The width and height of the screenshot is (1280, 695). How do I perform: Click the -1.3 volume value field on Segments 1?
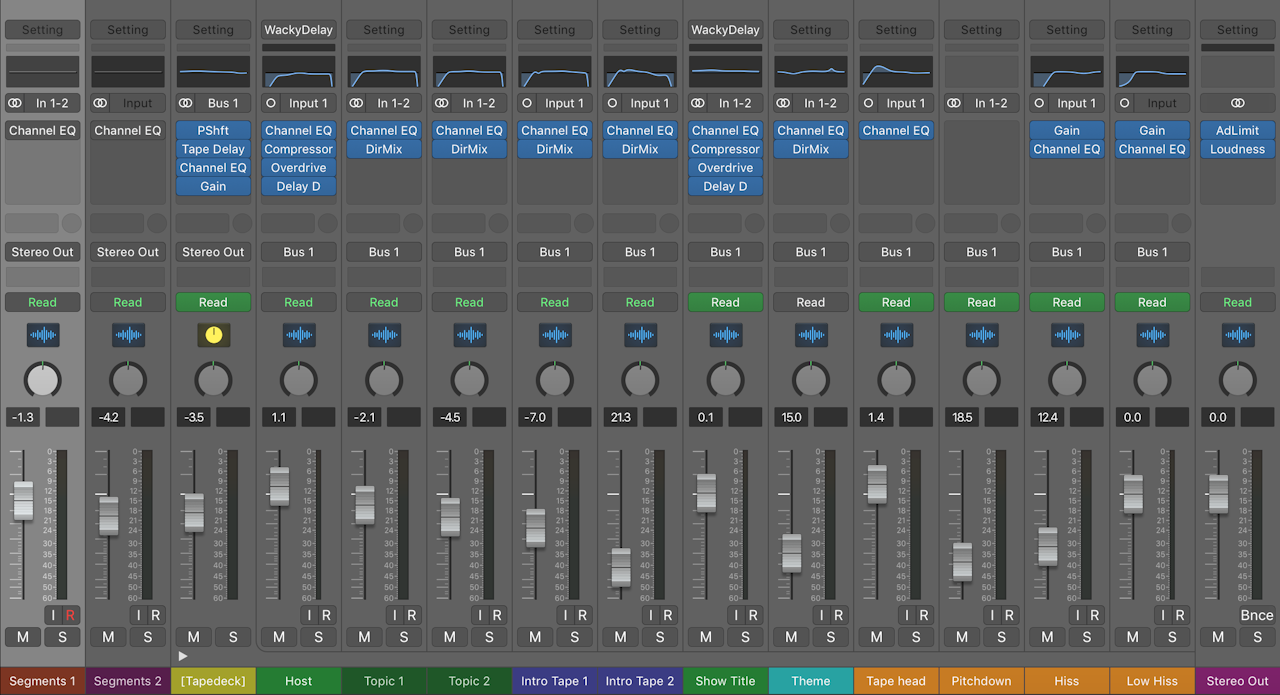[22, 417]
